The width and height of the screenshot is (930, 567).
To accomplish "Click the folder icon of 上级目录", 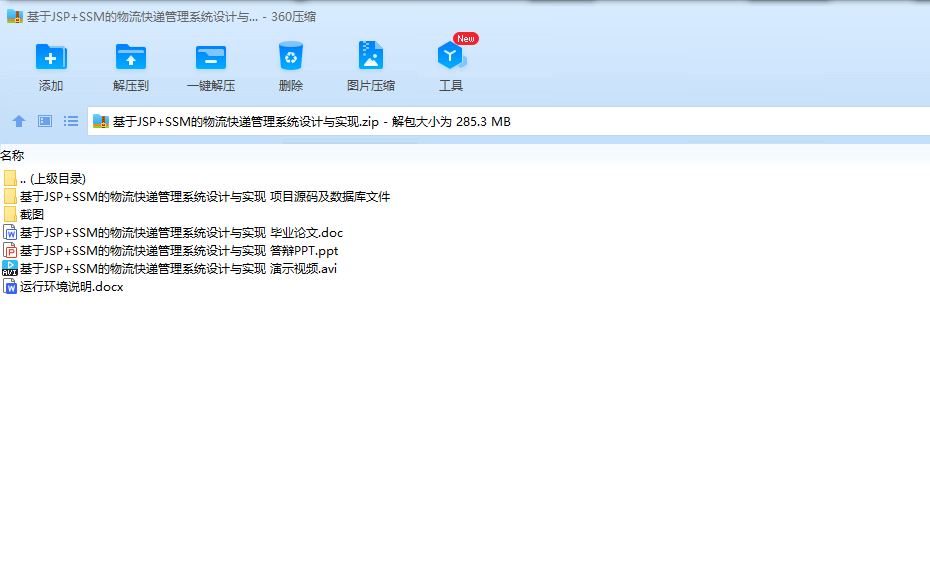I will tap(10, 178).
